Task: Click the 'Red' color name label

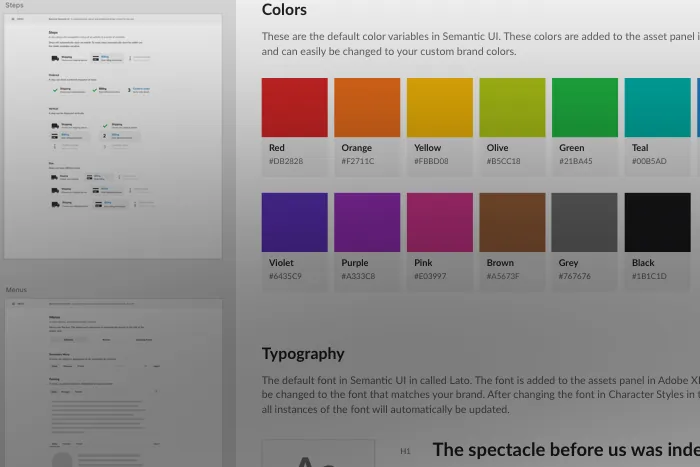Action: (x=277, y=148)
